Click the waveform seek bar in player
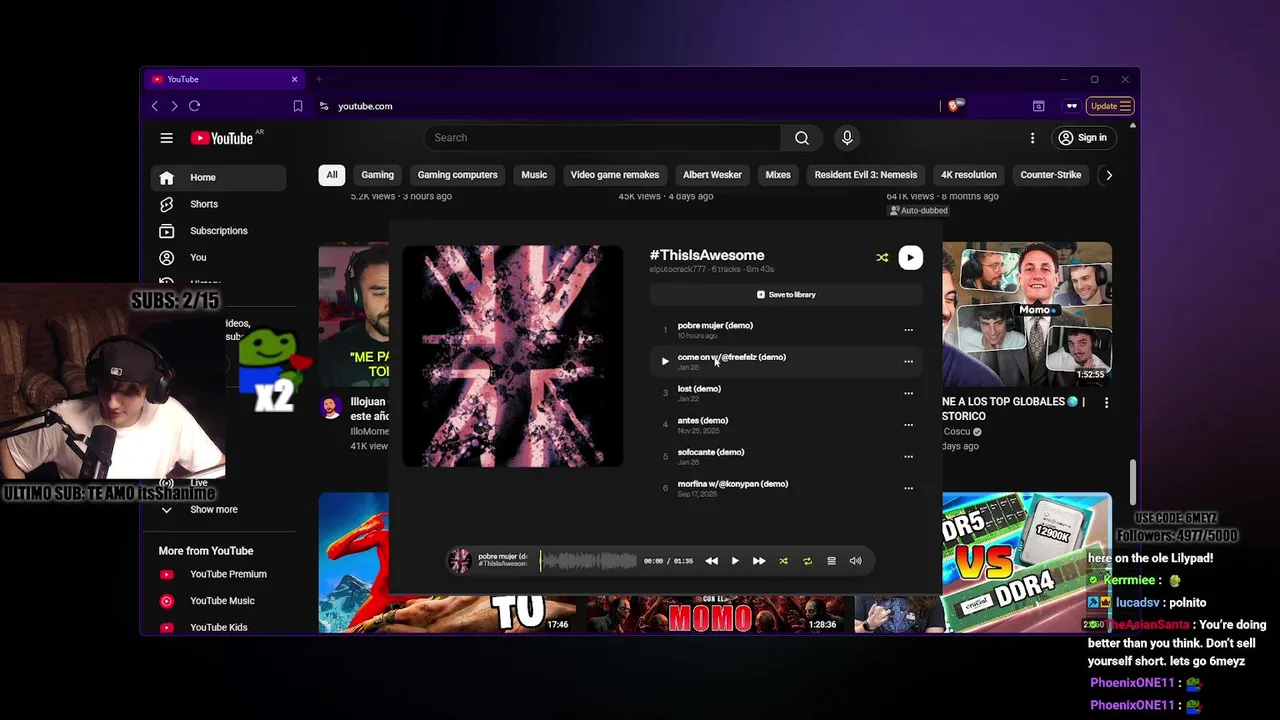 click(x=588, y=561)
